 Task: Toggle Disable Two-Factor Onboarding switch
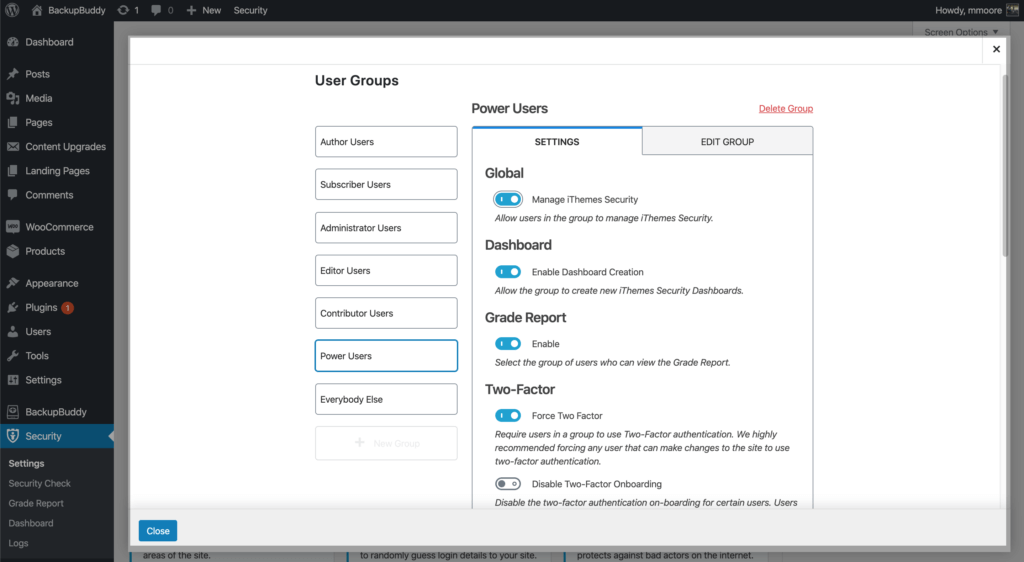[x=507, y=484]
